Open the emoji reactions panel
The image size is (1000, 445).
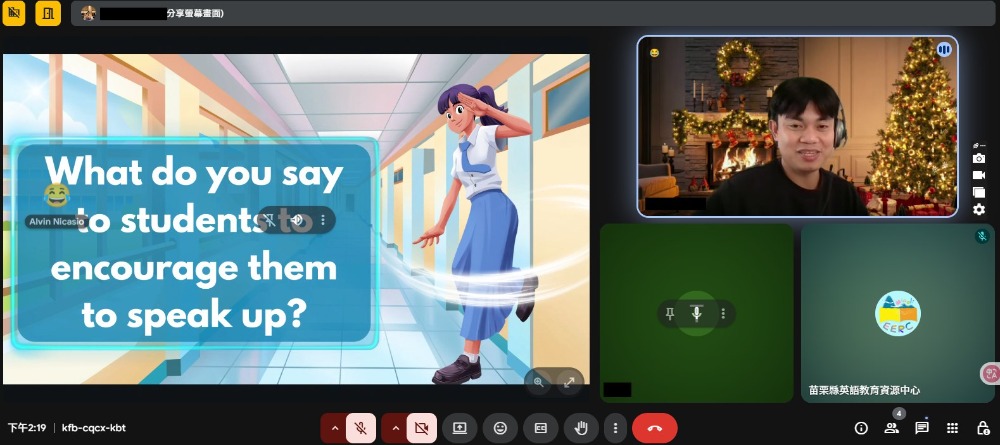[500, 428]
